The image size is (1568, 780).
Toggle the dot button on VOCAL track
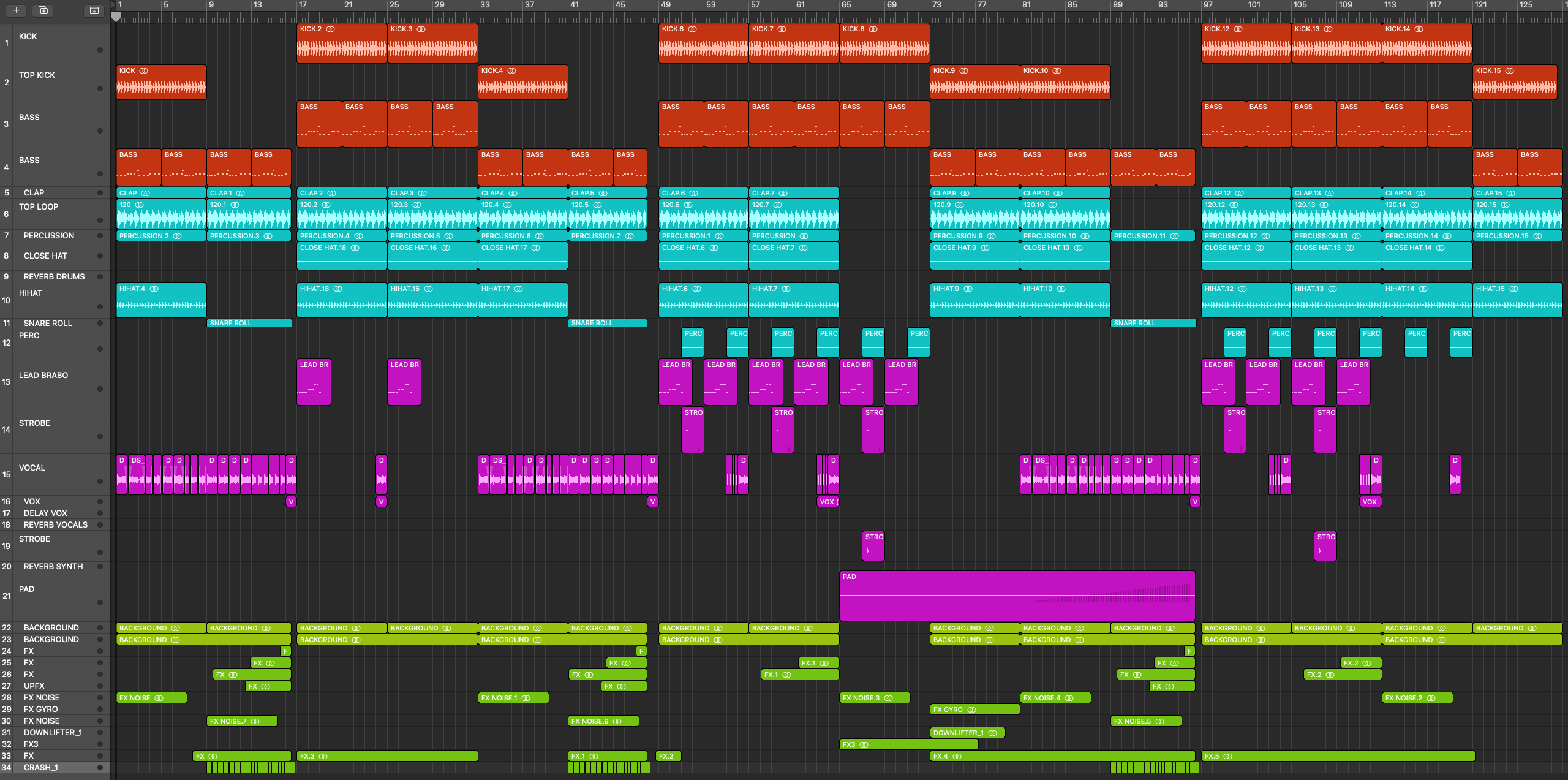[x=100, y=481]
